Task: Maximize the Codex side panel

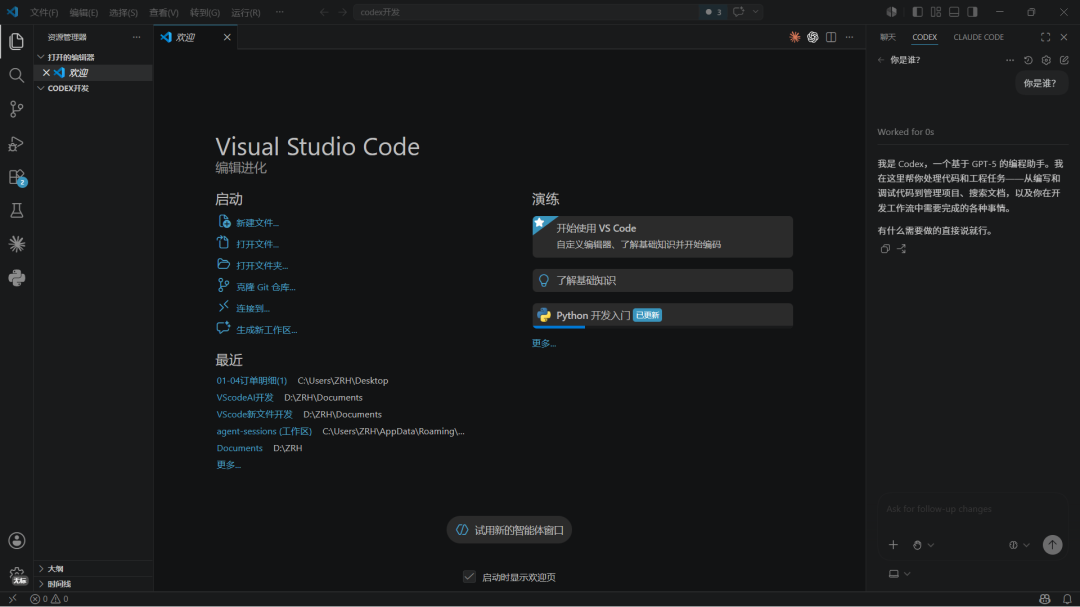Action: pos(1046,37)
